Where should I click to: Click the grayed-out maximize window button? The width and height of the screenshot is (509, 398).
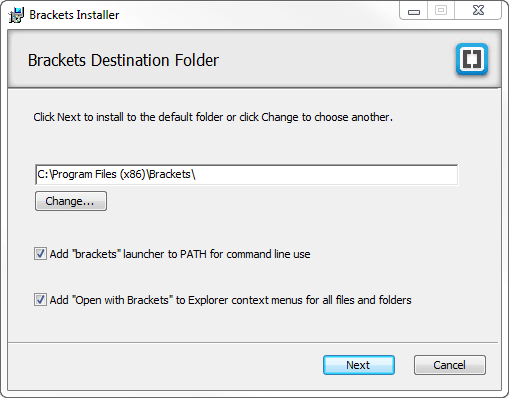click(441, 11)
